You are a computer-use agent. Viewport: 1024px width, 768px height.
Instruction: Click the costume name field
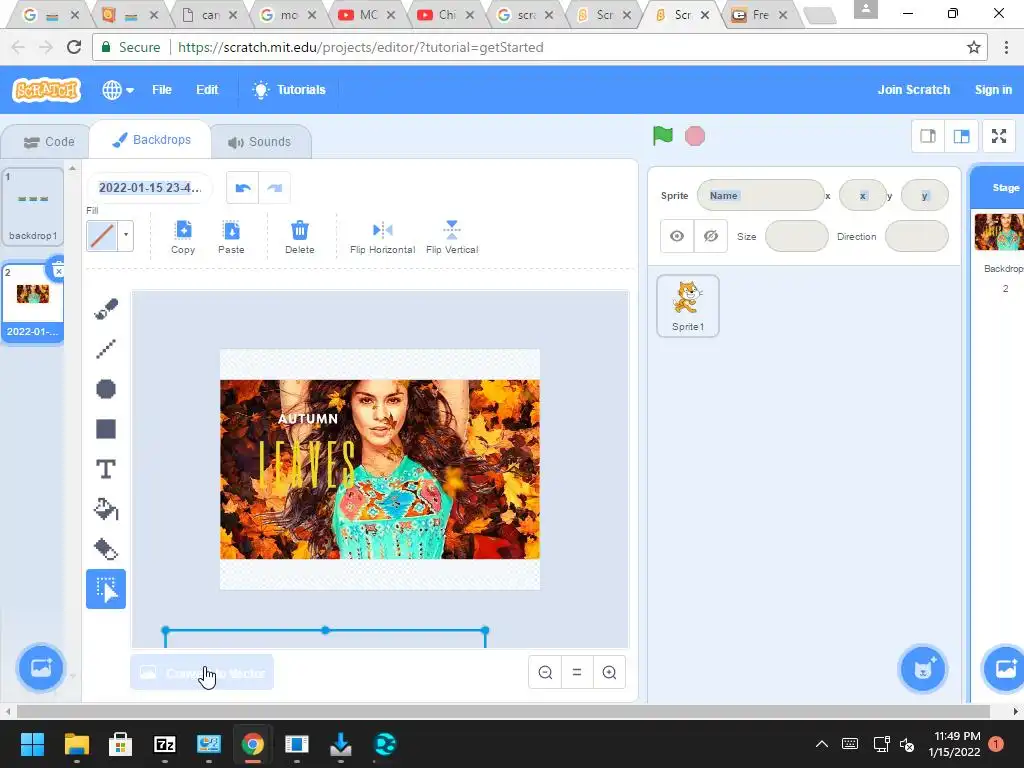150,188
